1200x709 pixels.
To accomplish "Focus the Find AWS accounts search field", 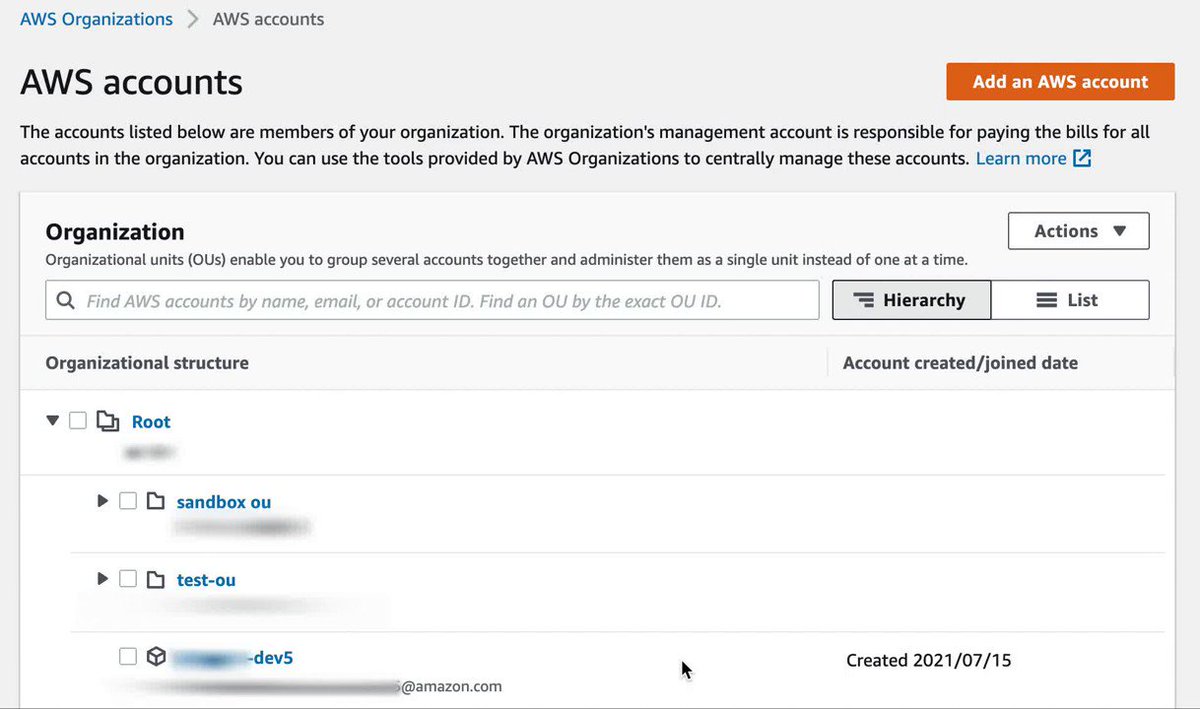I will pyautogui.click(x=432, y=300).
